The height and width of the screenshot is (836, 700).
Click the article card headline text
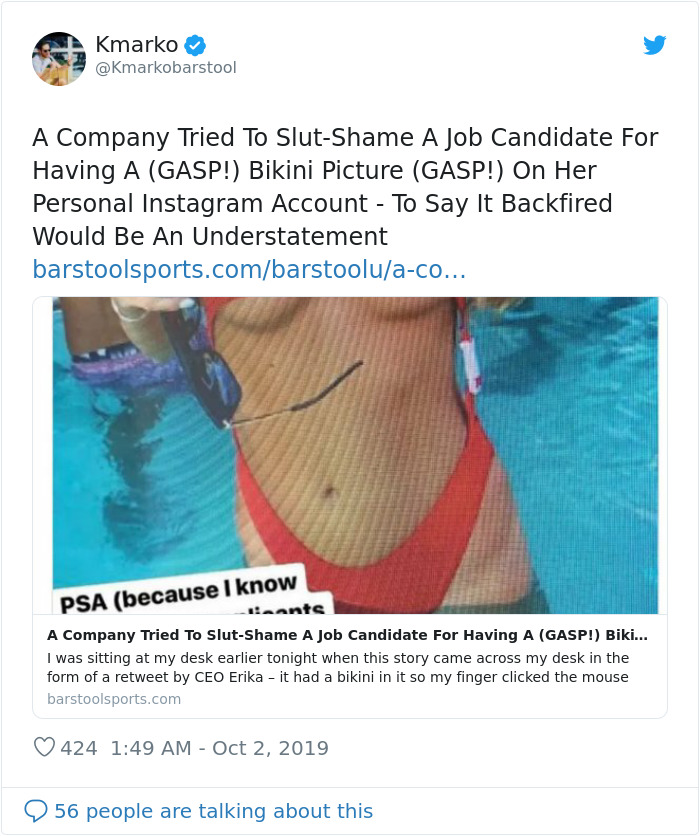350,635
